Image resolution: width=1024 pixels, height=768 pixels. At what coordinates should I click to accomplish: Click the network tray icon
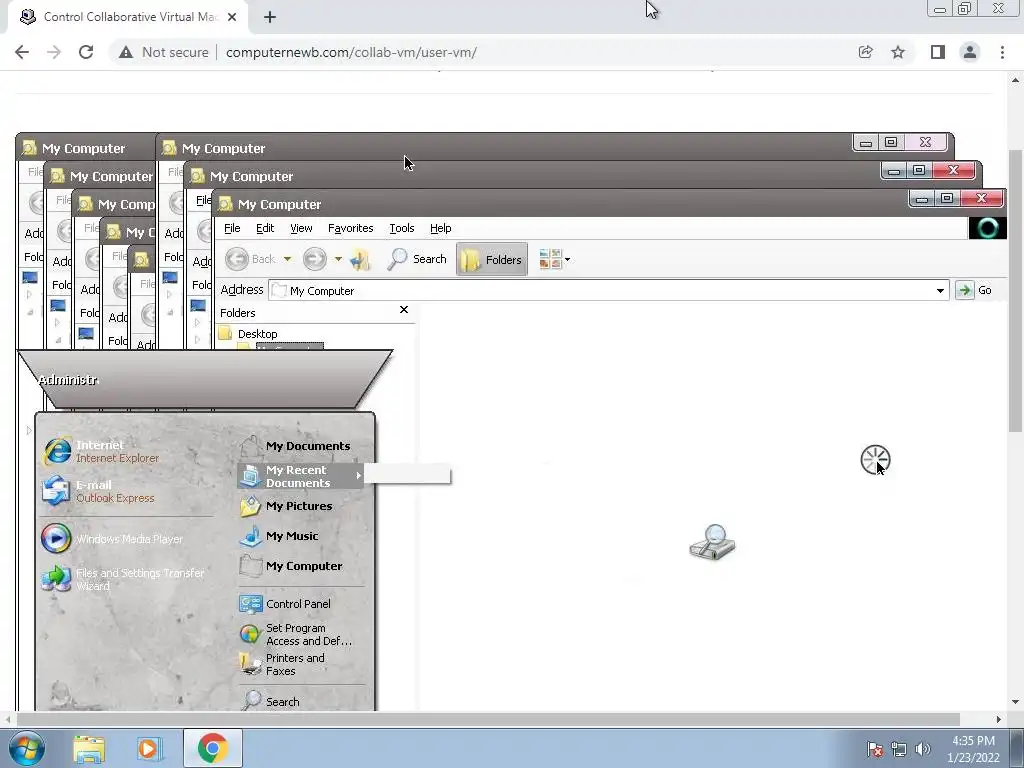899,749
